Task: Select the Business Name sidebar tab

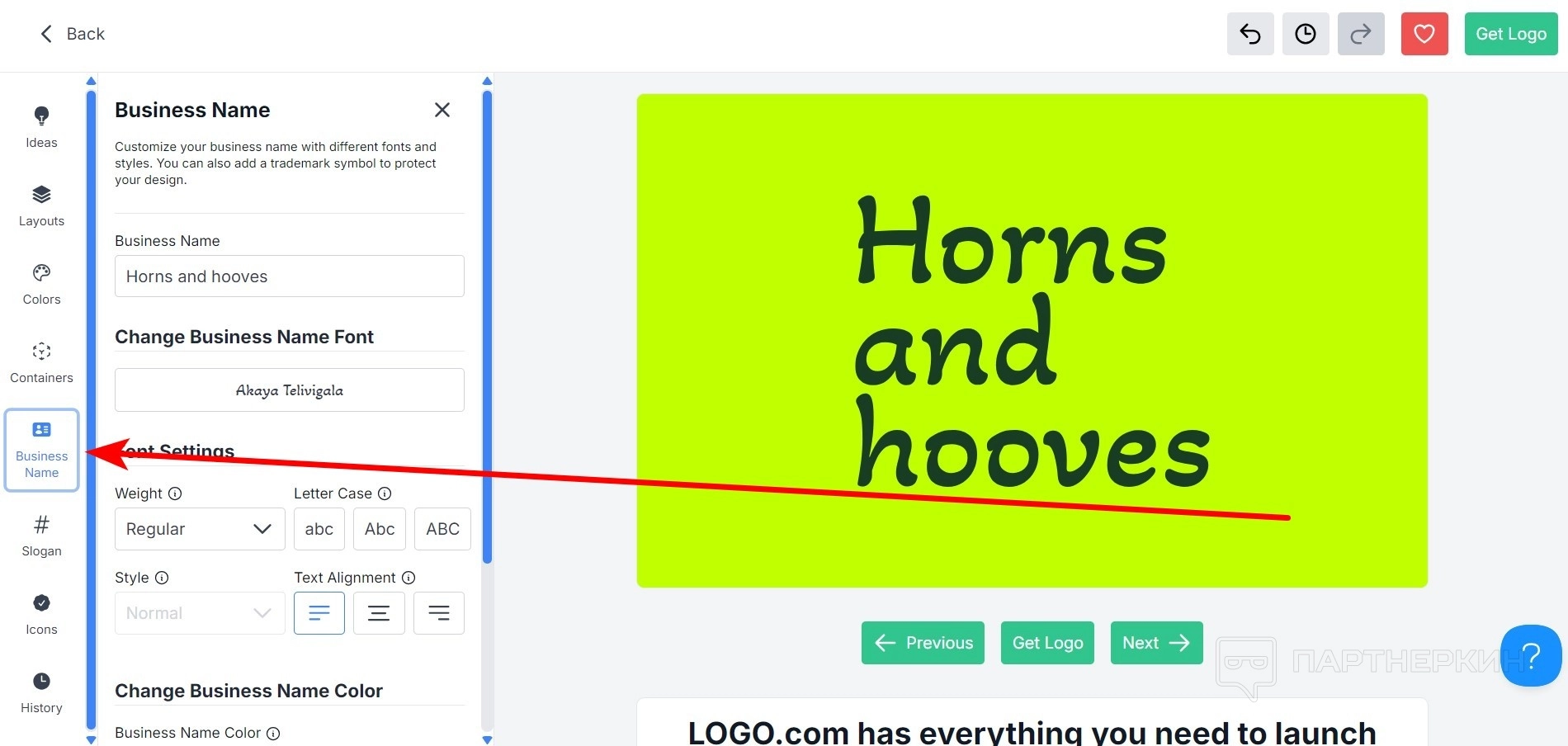Action: tap(41, 450)
